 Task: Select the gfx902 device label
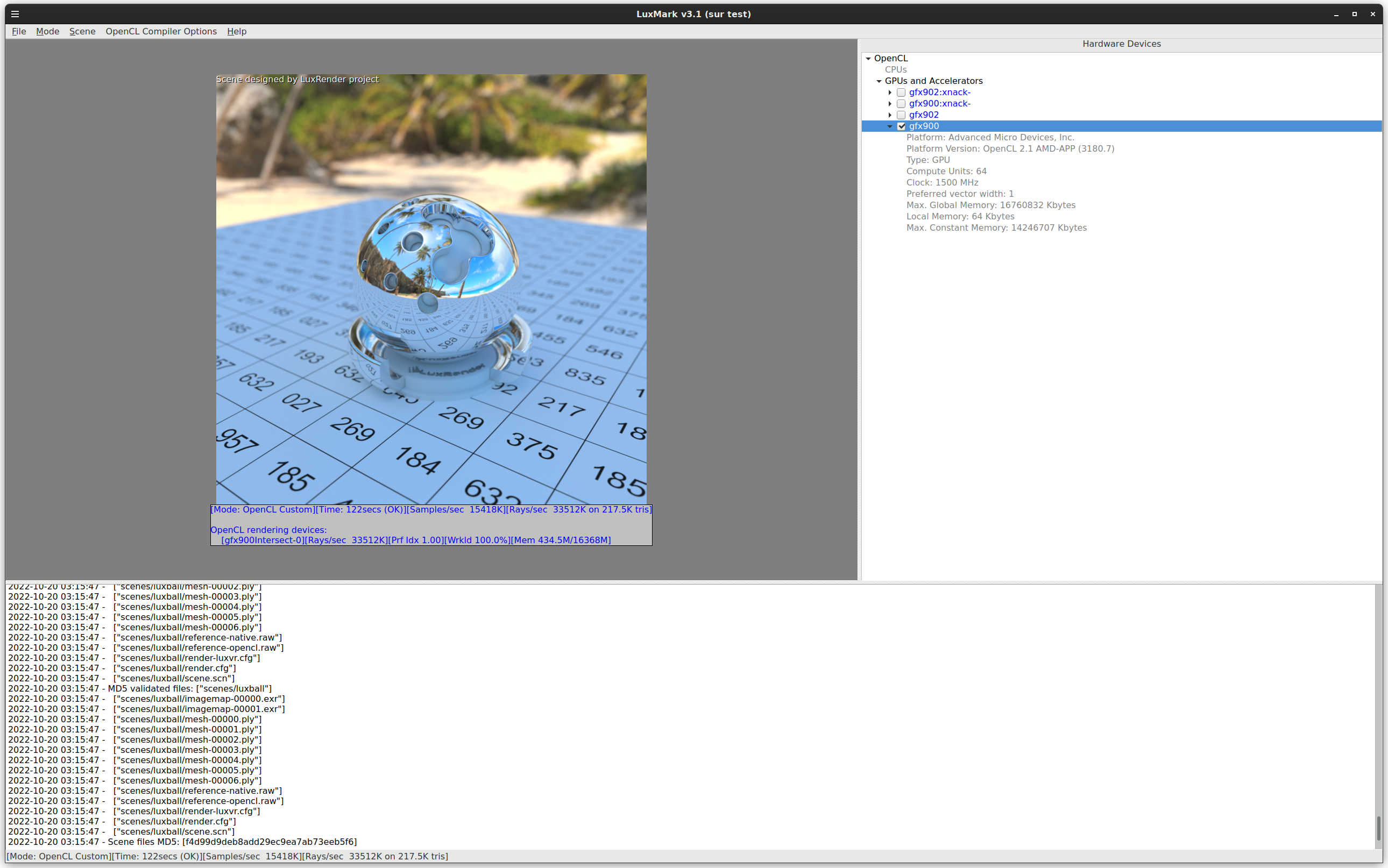[923, 115]
